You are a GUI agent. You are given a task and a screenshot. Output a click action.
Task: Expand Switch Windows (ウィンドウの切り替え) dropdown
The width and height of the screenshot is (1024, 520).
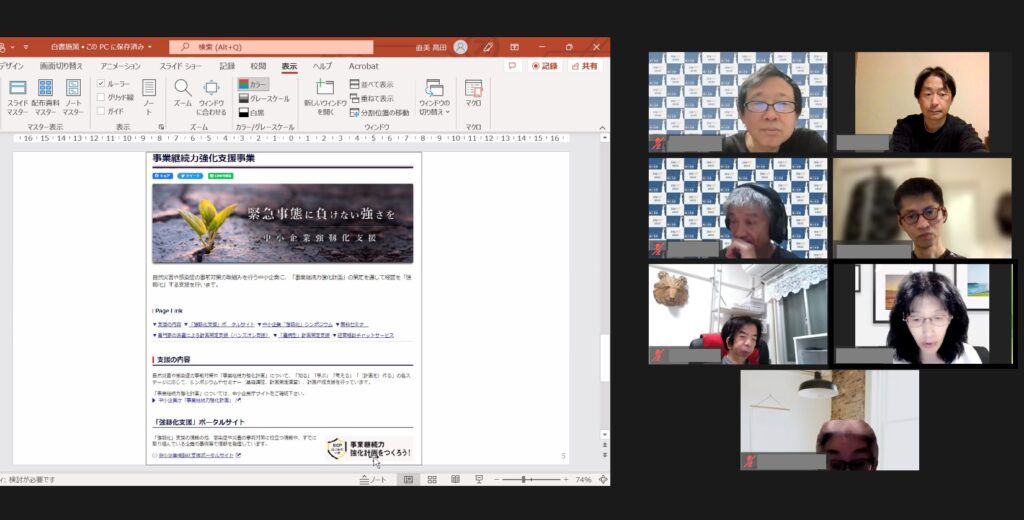(x=434, y=97)
